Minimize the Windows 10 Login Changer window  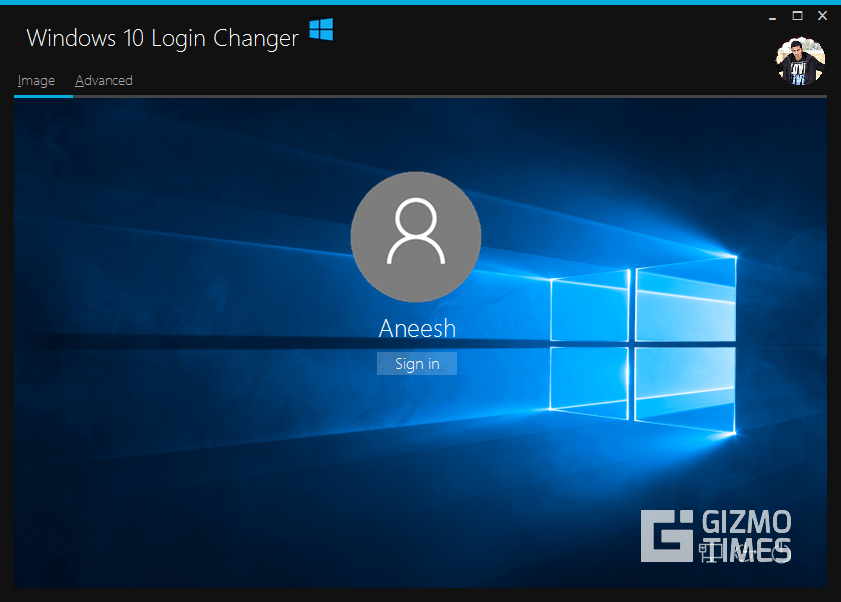point(771,16)
